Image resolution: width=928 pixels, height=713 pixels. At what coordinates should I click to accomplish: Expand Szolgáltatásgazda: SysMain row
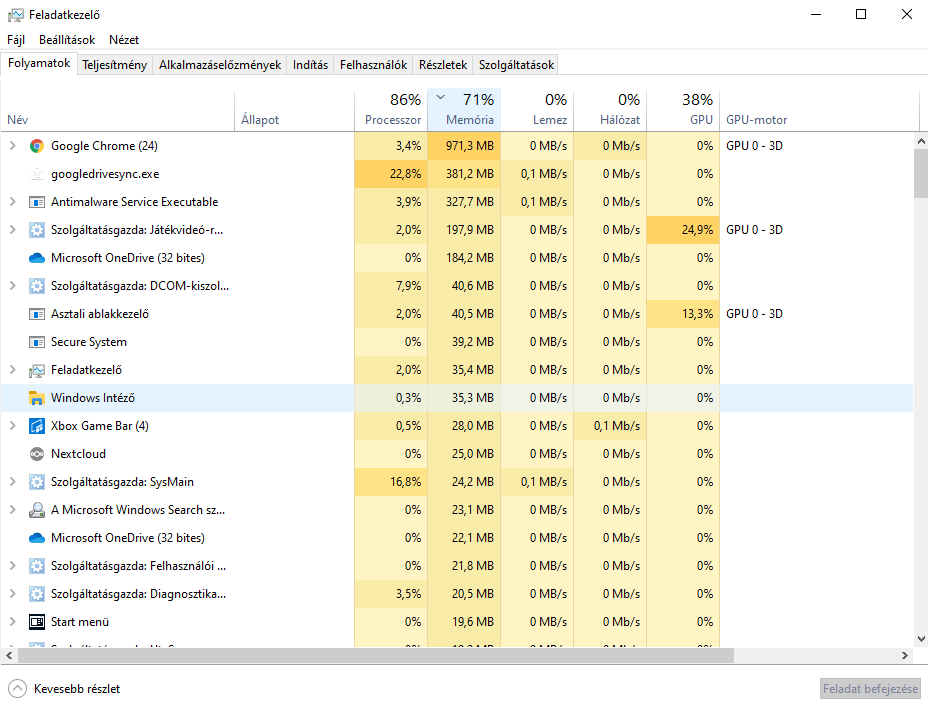[x=12, y=482]
